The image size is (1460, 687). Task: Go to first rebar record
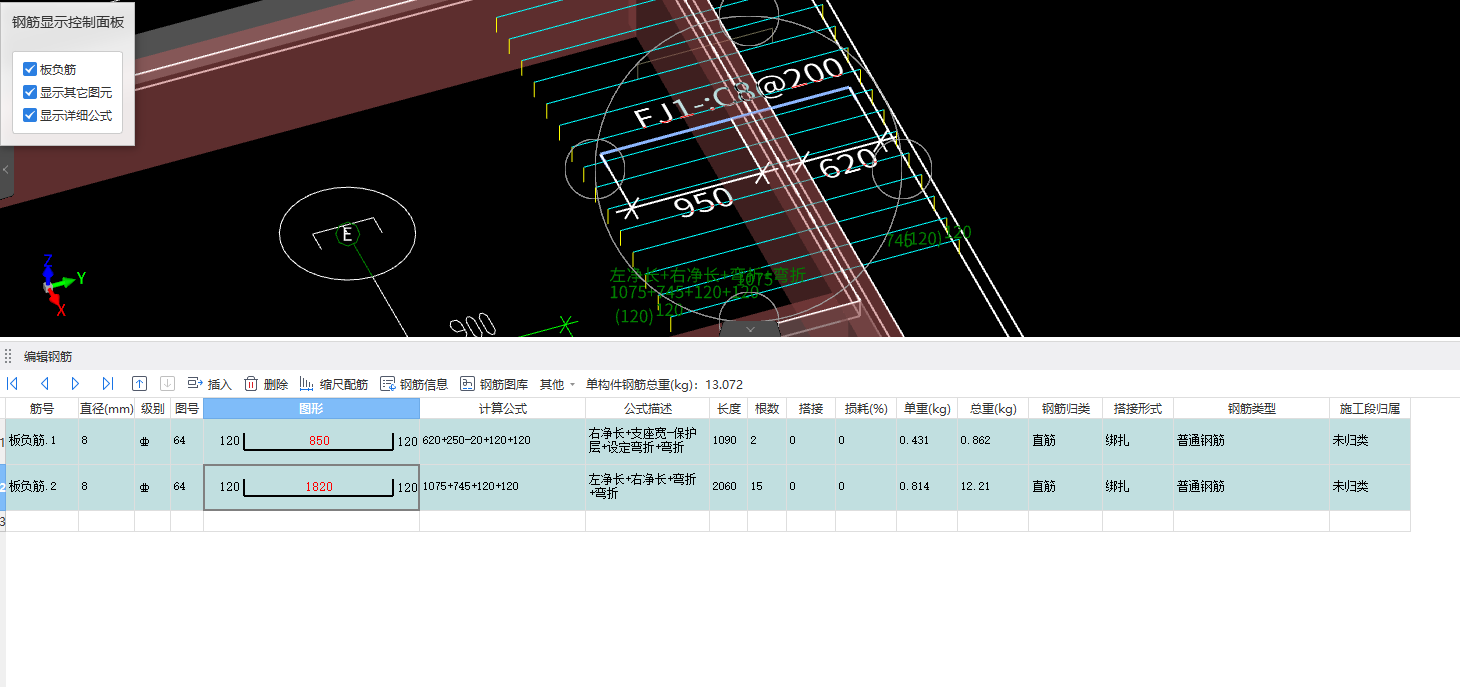tap(12, 384)
